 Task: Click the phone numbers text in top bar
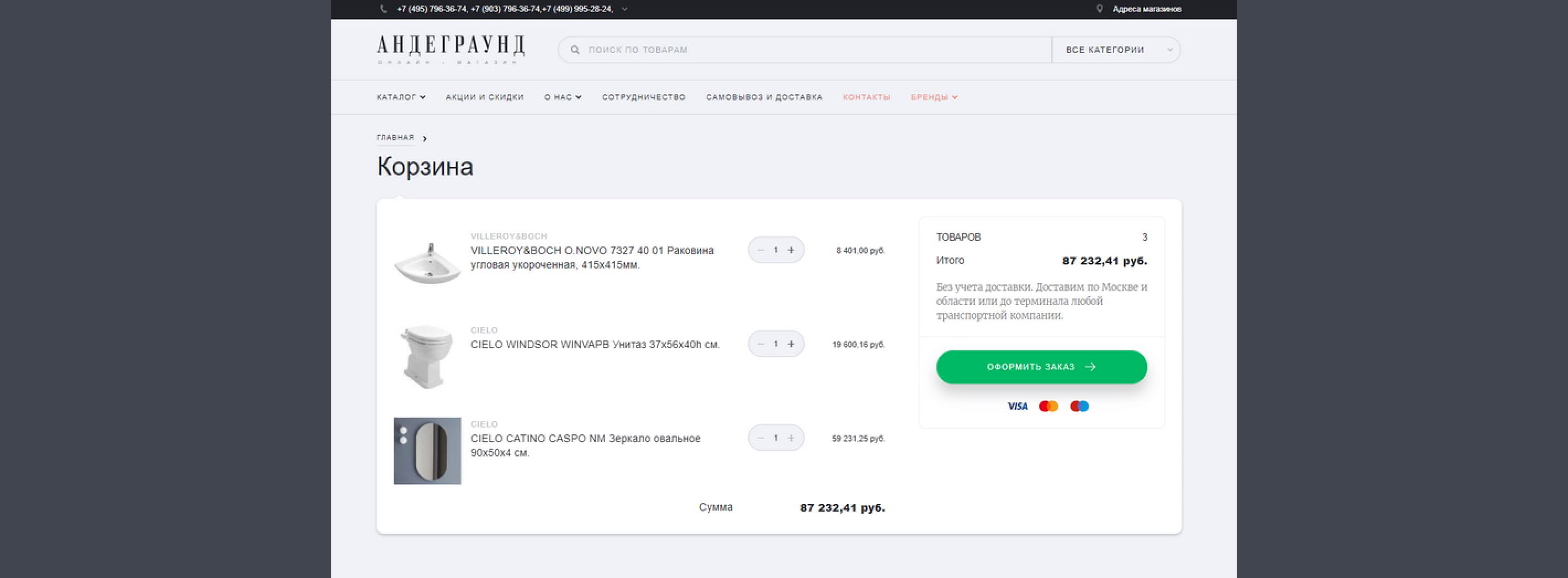pyautogui.click(x=505, y=9)
